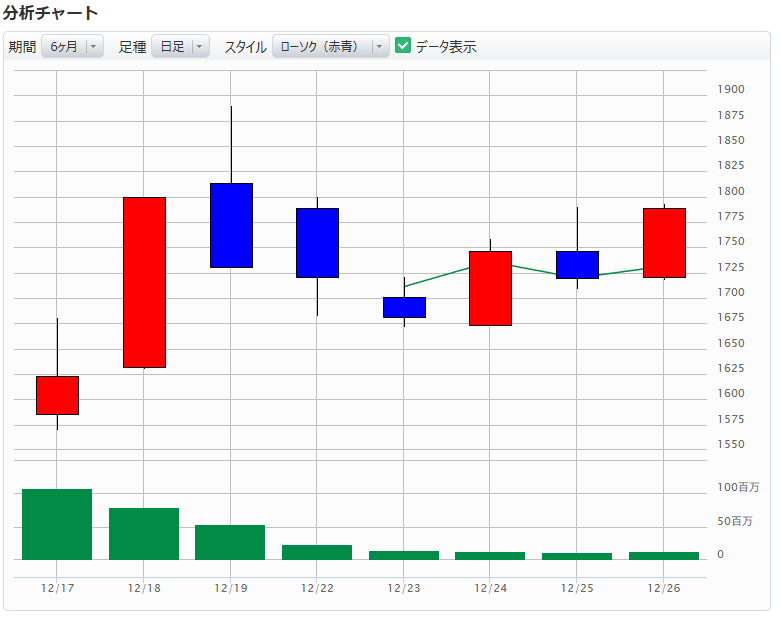Expand the スタイル dropdown showing ローソク（赤青）
The width and height of the screenshot is (781, 621).
pos(330,47)
